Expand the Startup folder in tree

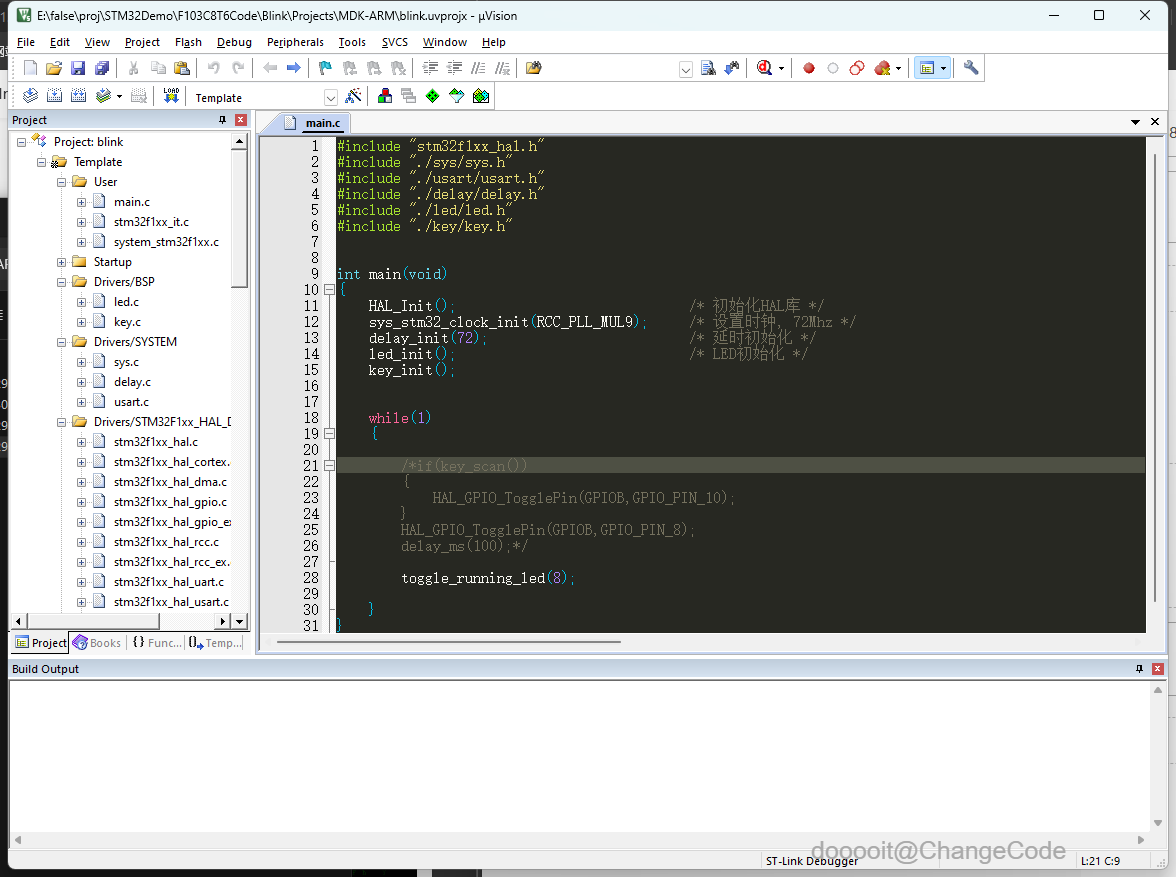pyautogui.click(x=62, y=262)
